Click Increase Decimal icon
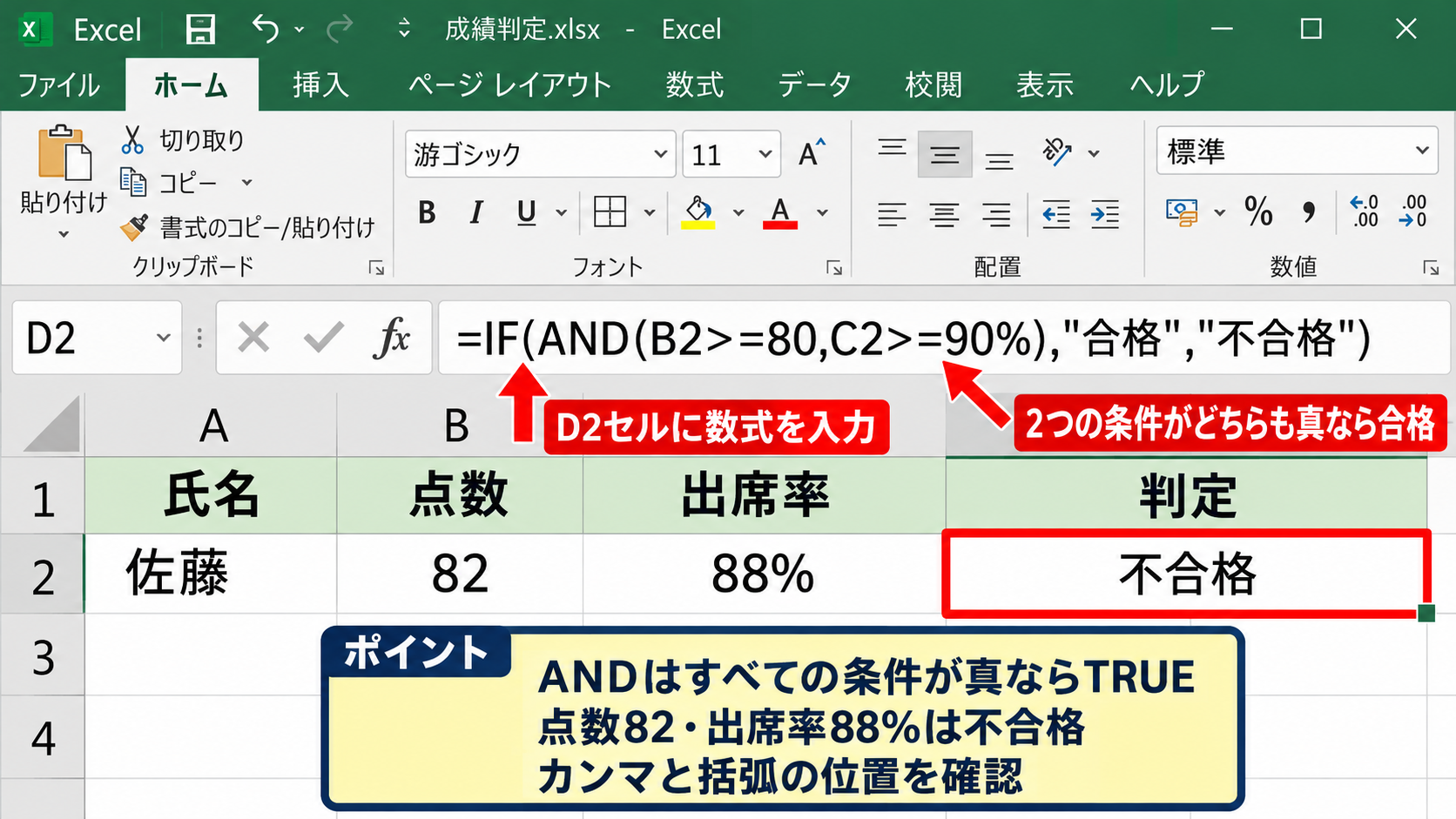1456x819 pixels. click(1365, 211)
